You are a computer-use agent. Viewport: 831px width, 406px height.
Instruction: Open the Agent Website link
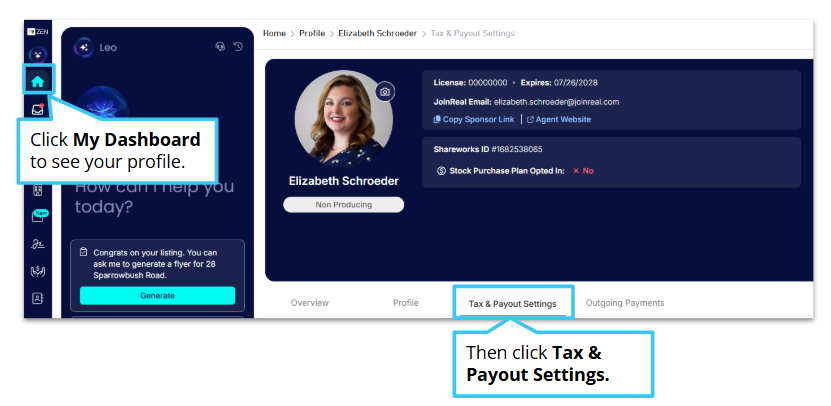tap(559, 119)
